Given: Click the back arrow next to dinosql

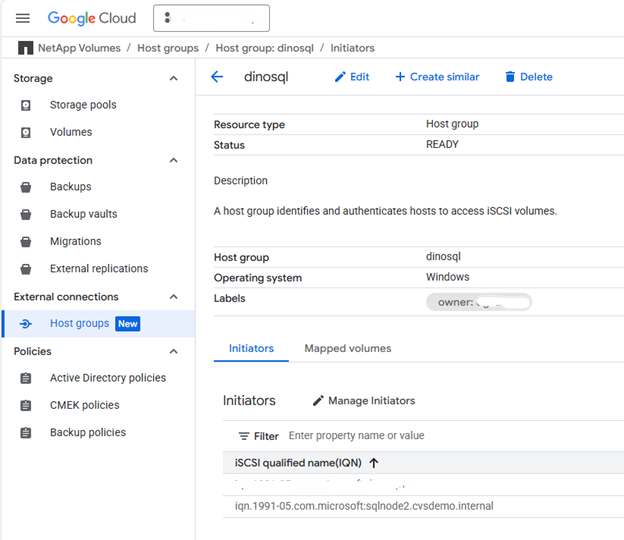Looking at the screenshot, I should pos(217,77).
